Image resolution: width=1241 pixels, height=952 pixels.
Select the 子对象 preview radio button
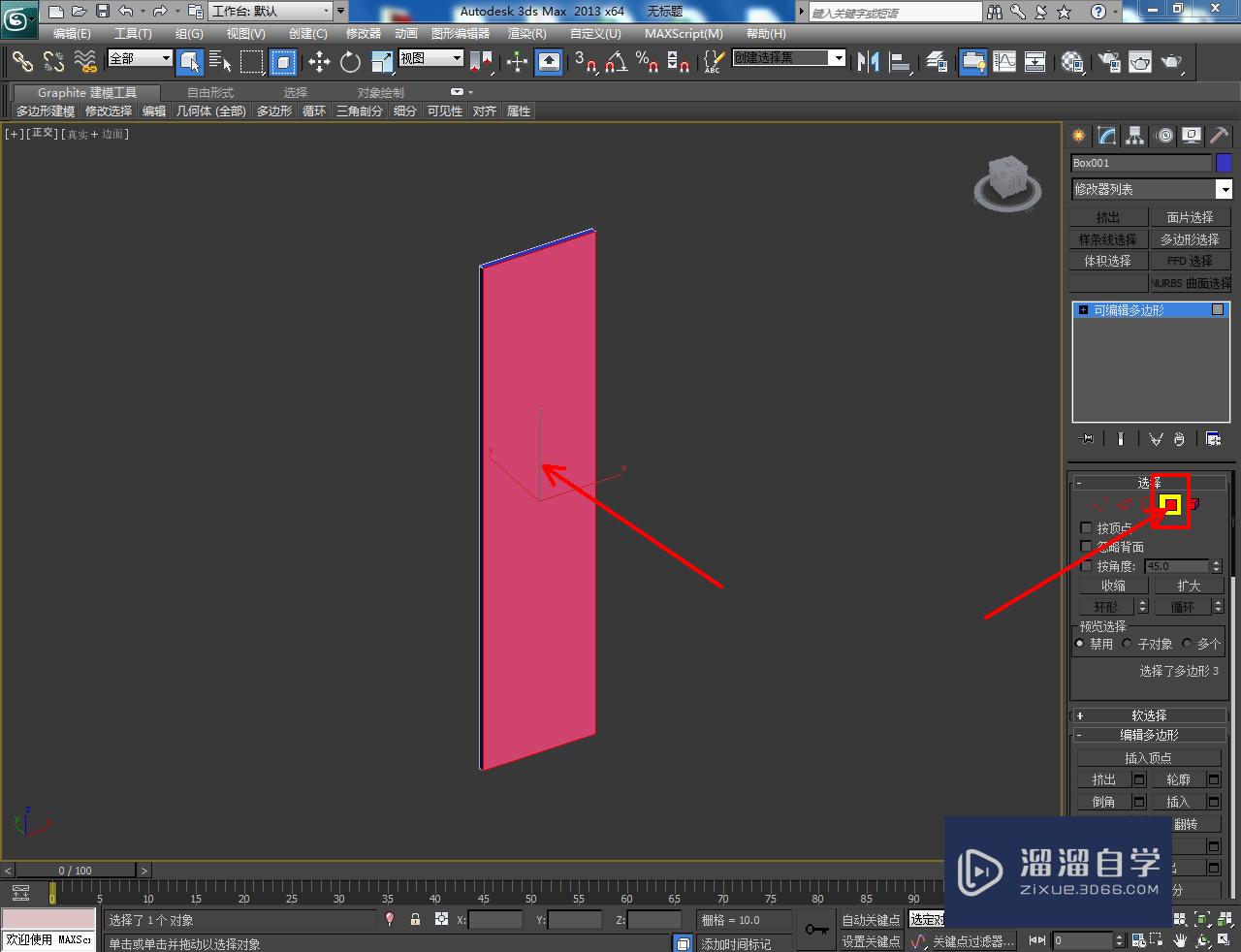(x=1128, y=644)
